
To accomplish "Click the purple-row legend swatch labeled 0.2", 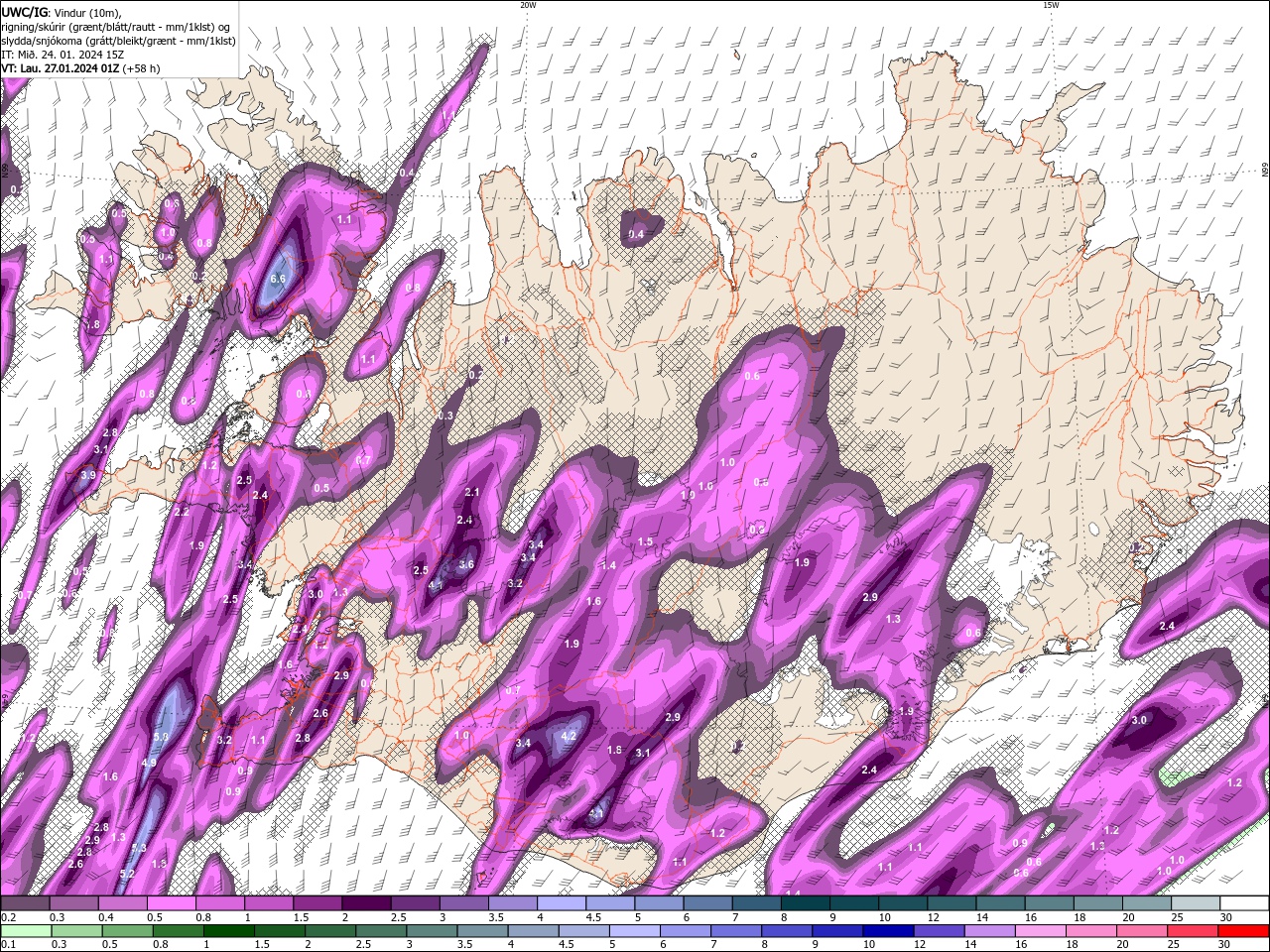I will (25, 903).
